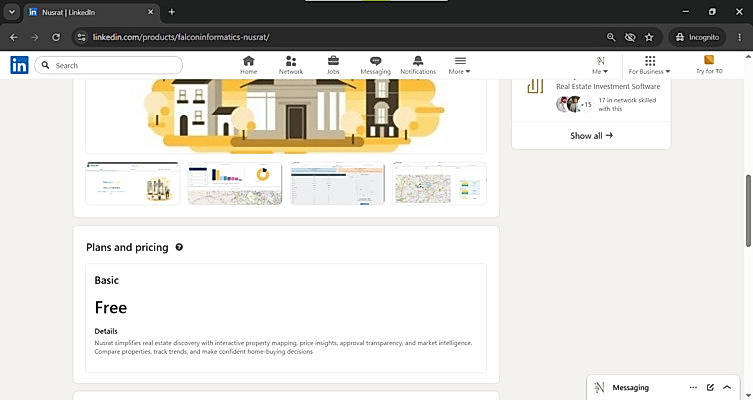Click the tracking protection eye icon
Screen dimensions: 753x400
630,37
